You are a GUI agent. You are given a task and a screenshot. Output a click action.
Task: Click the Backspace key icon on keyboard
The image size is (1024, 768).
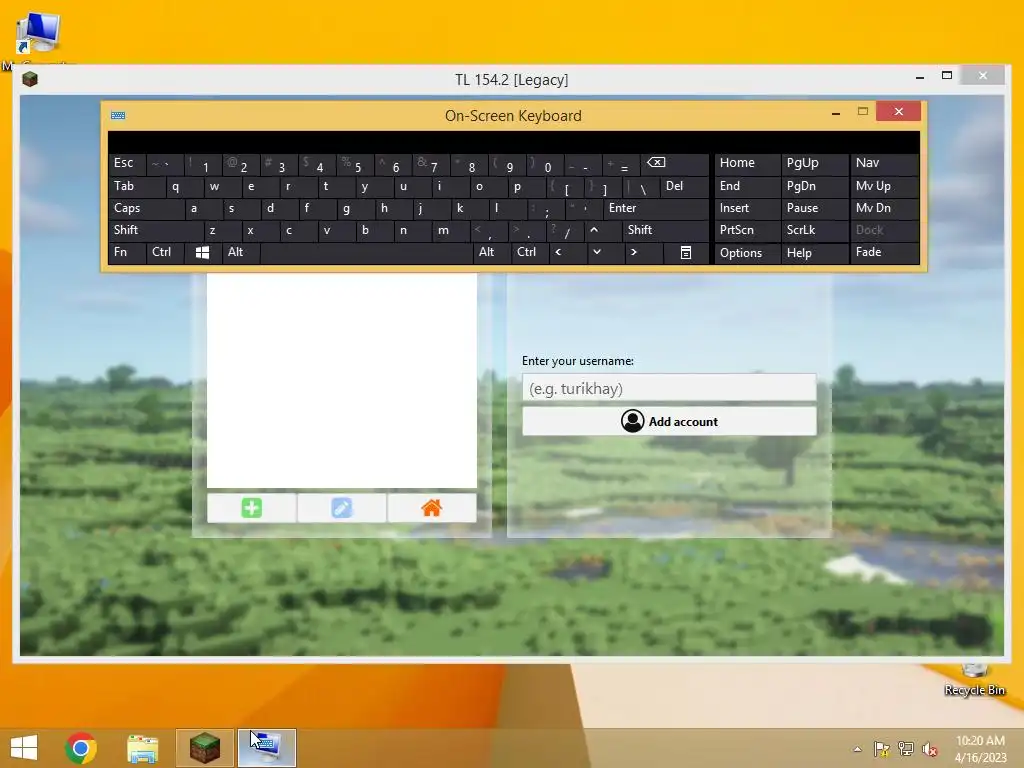pyautogui.click(x=674, y=164)
